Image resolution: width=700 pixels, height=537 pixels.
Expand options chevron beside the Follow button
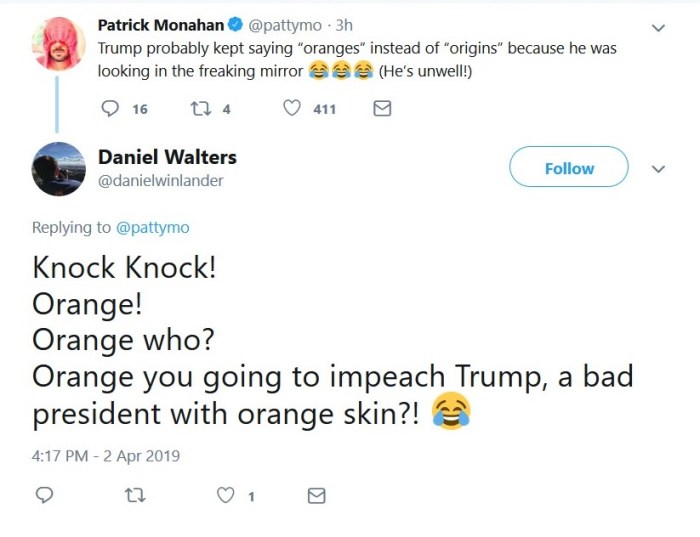(657, 169)
